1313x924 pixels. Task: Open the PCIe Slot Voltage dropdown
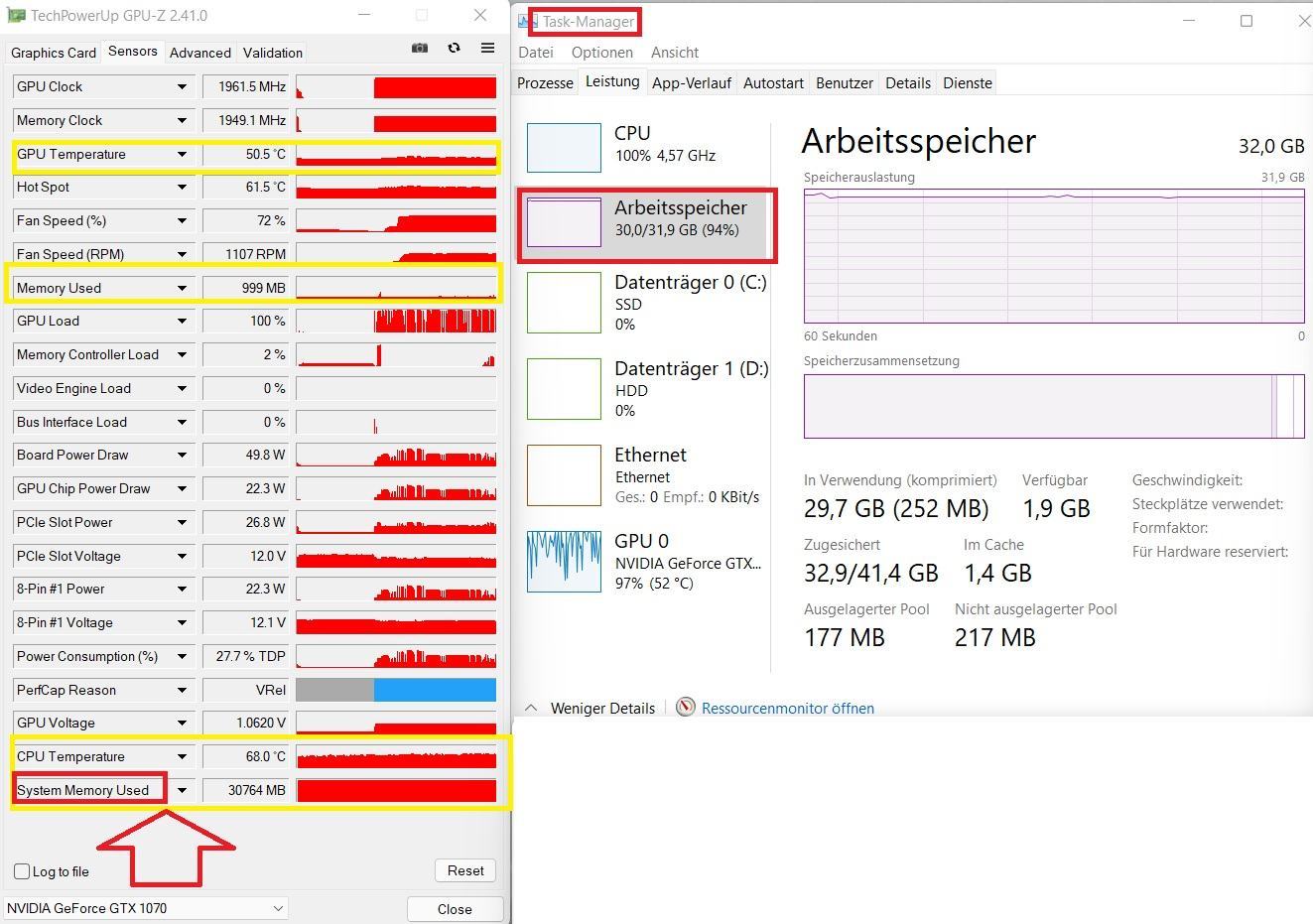click(182, 557)
